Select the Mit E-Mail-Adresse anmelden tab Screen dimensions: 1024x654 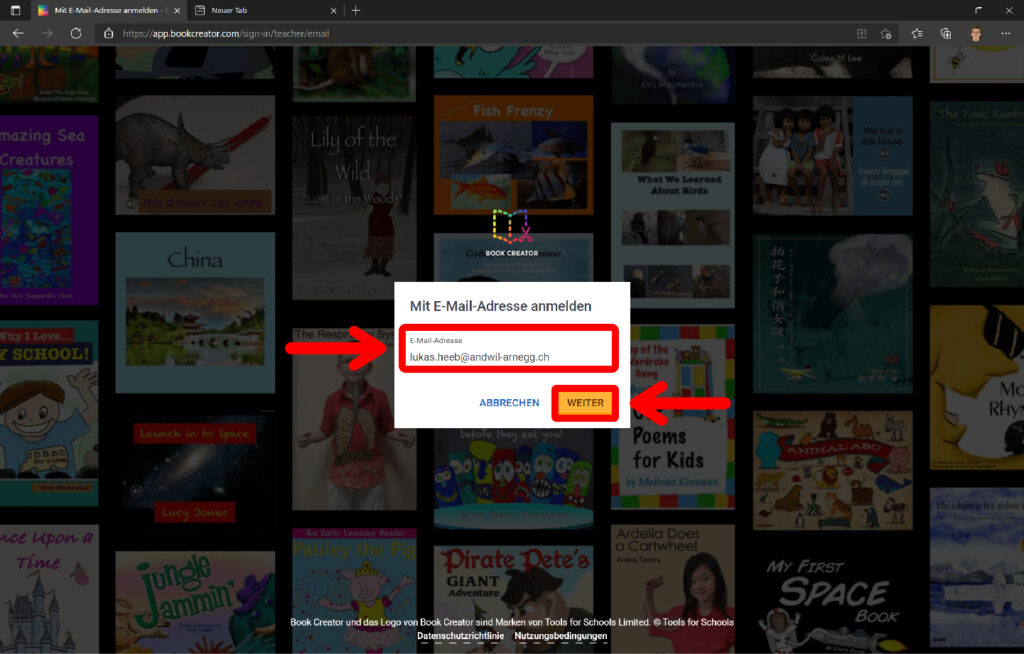tap(100, 10)
